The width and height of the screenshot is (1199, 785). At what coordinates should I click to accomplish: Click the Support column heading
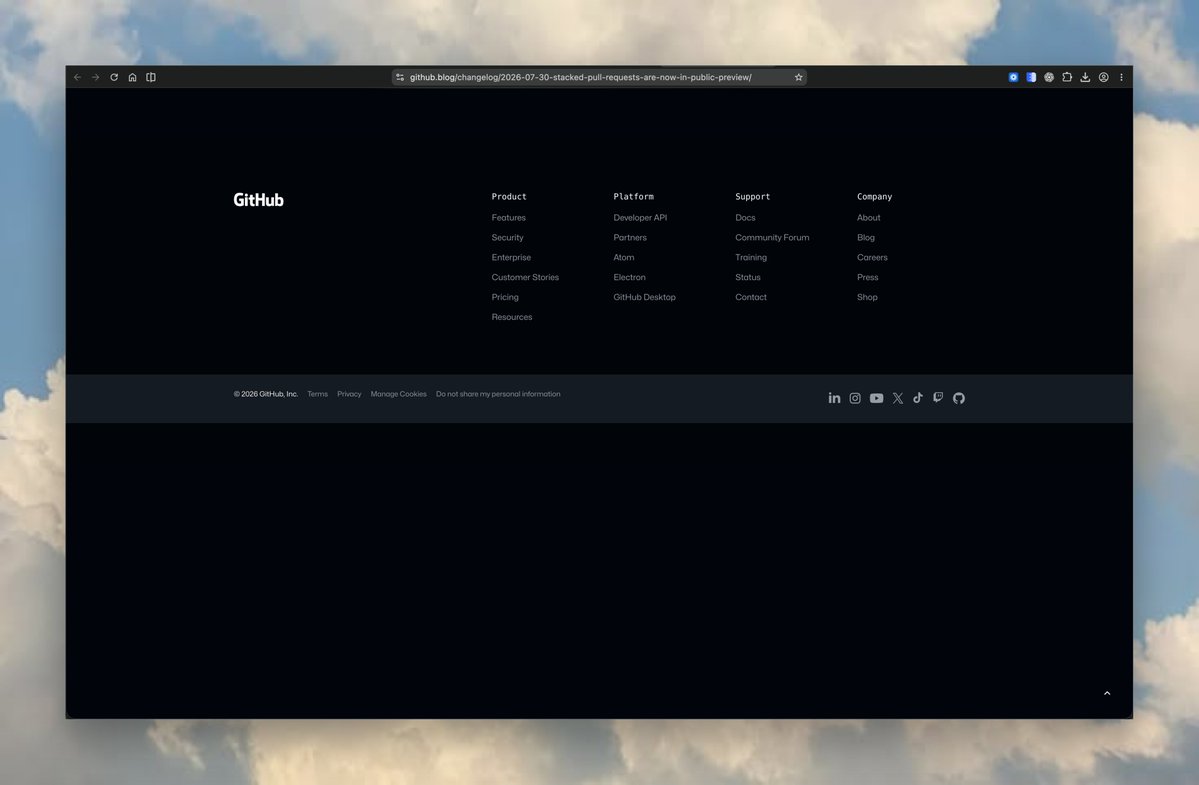(752, 196)
